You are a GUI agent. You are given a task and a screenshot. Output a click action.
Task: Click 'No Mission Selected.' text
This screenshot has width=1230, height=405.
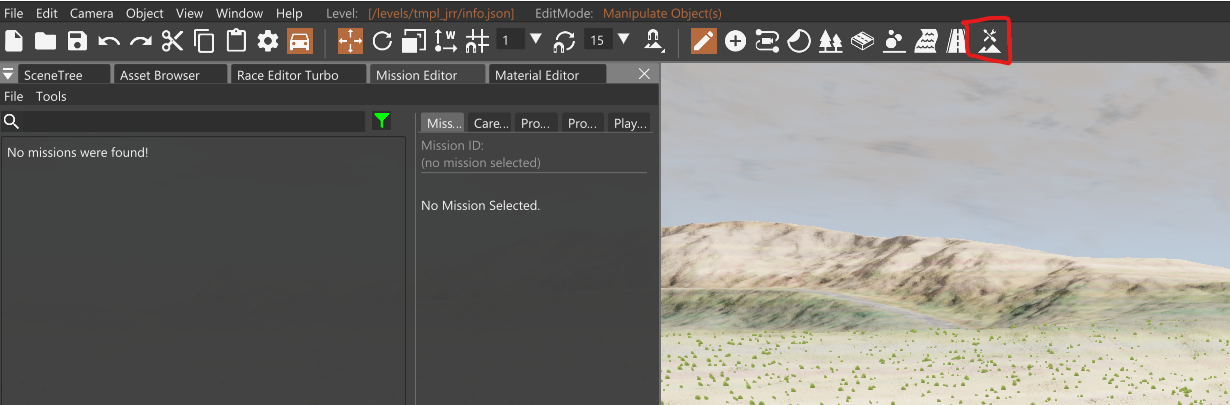(x=480, y=205)
